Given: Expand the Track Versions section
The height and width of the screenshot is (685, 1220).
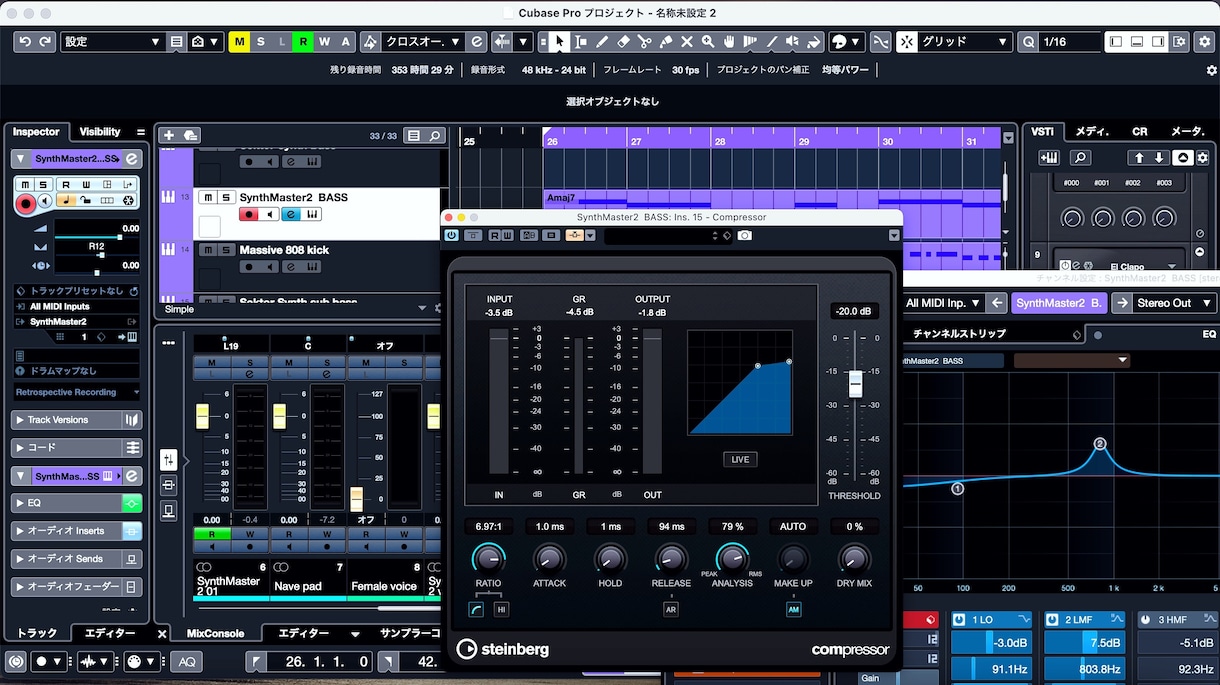Looking at the screenshot, I should pyautogui.click(x=66, y=420).
